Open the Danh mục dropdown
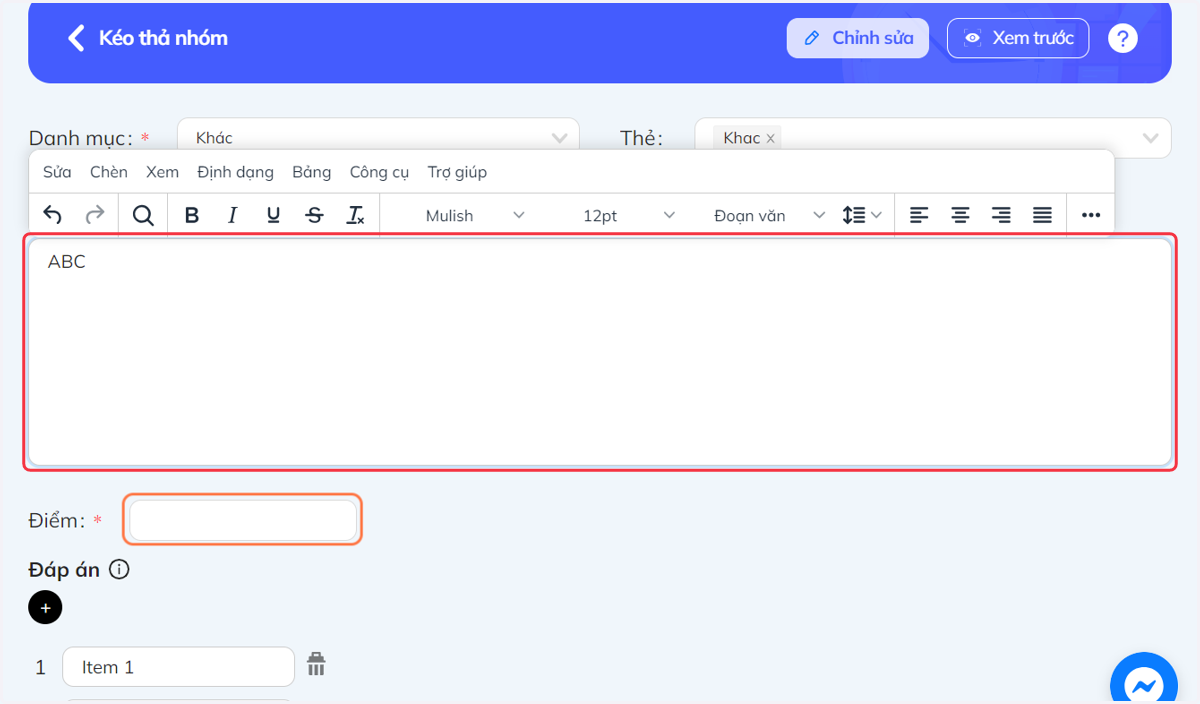1200x704 pixels. (x=378, y=138)
